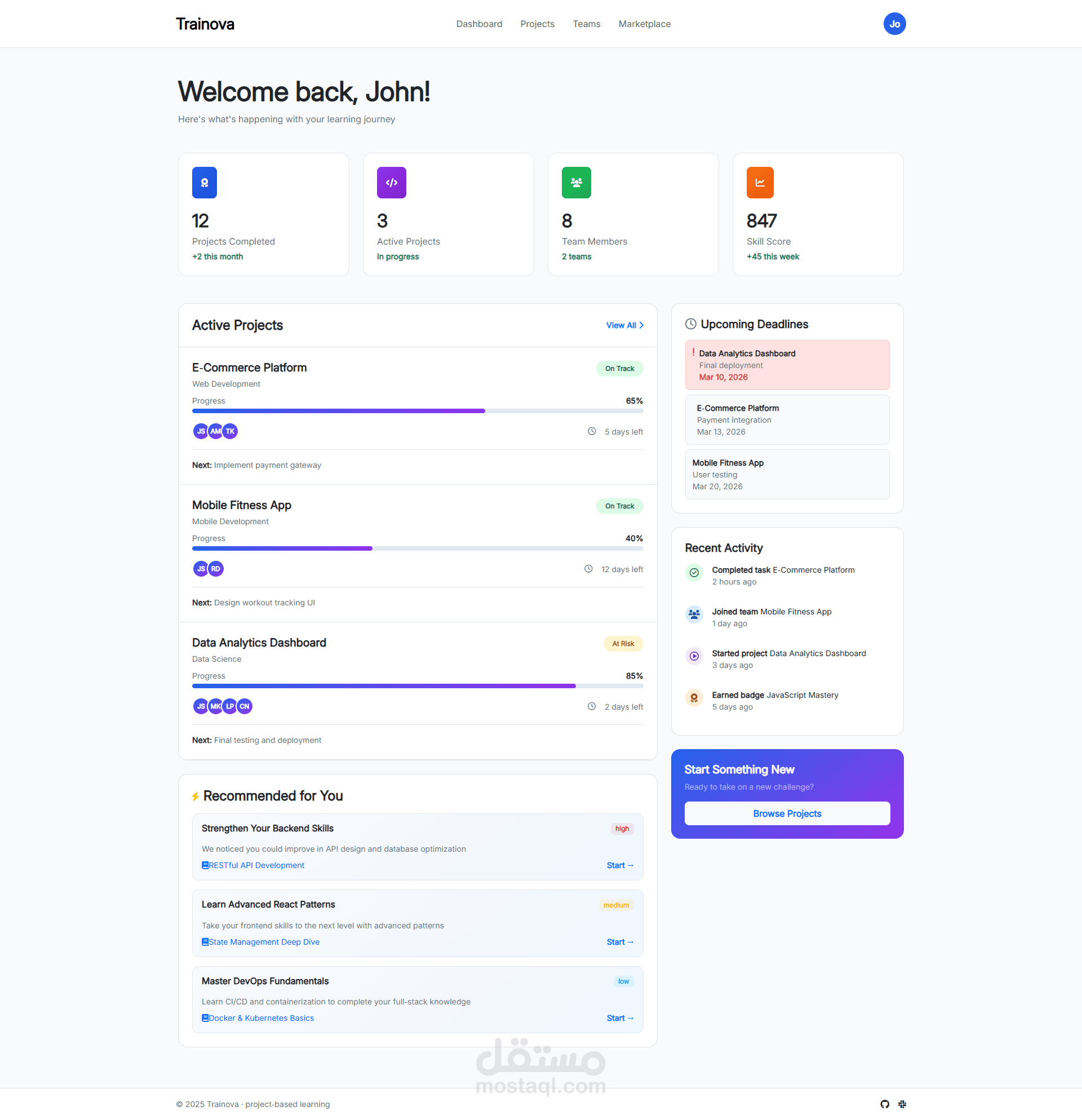The width and height of the screenshot is (1082, 1120).
Task: Click the Browse Projects button
Action: [x=787, y=813]
